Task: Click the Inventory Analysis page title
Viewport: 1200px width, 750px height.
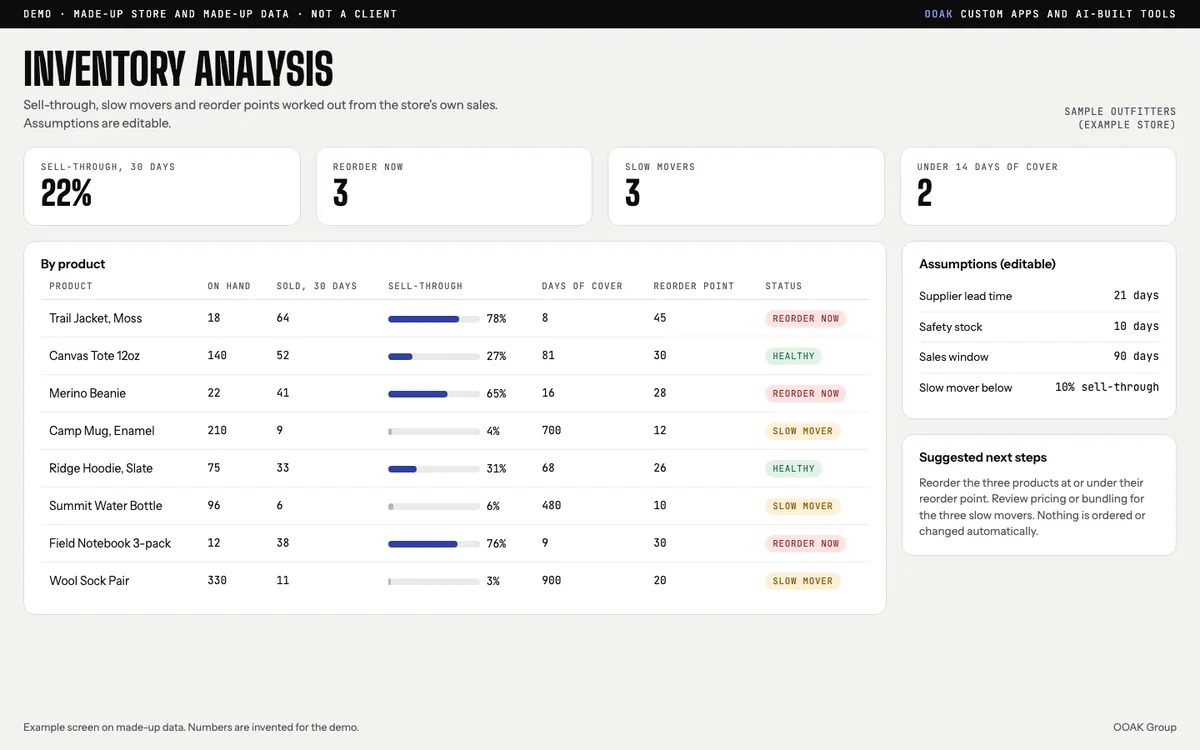Action: [178, 69]
